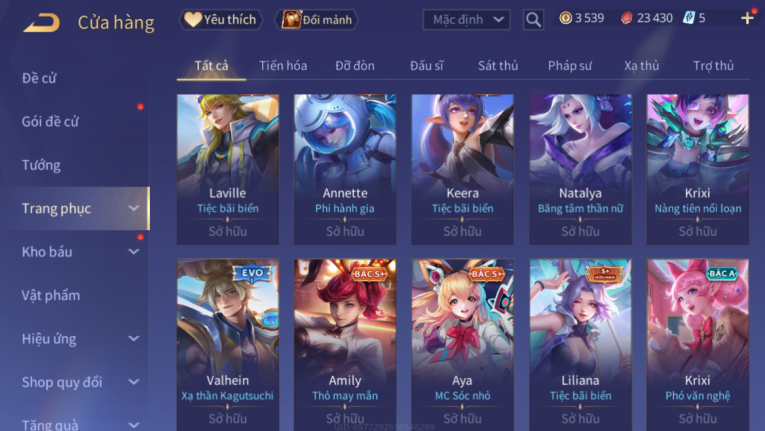Tap the golden back arrow icon

[41, 22]
